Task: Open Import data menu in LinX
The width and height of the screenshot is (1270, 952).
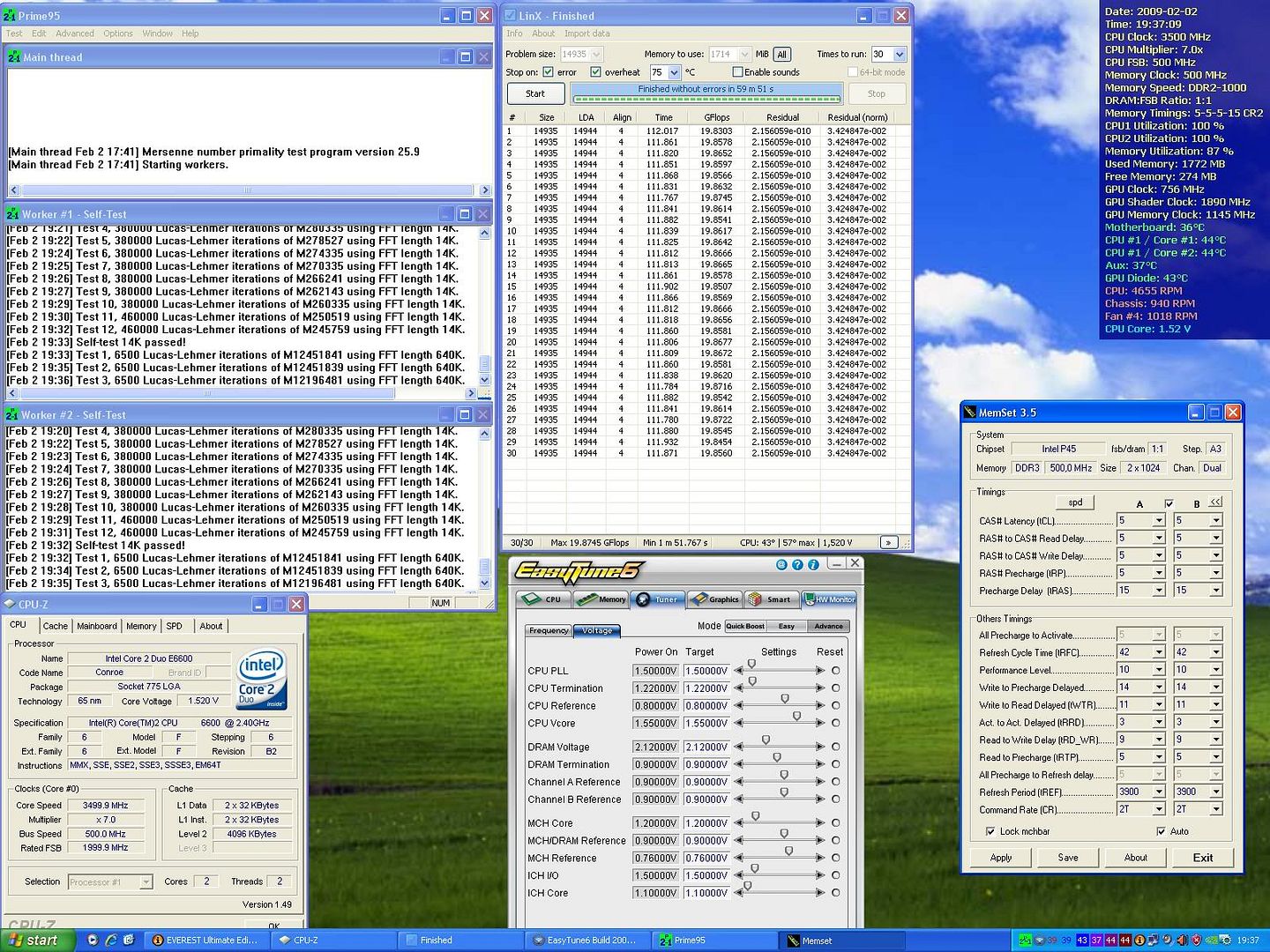Action: (x=586, y=33)
